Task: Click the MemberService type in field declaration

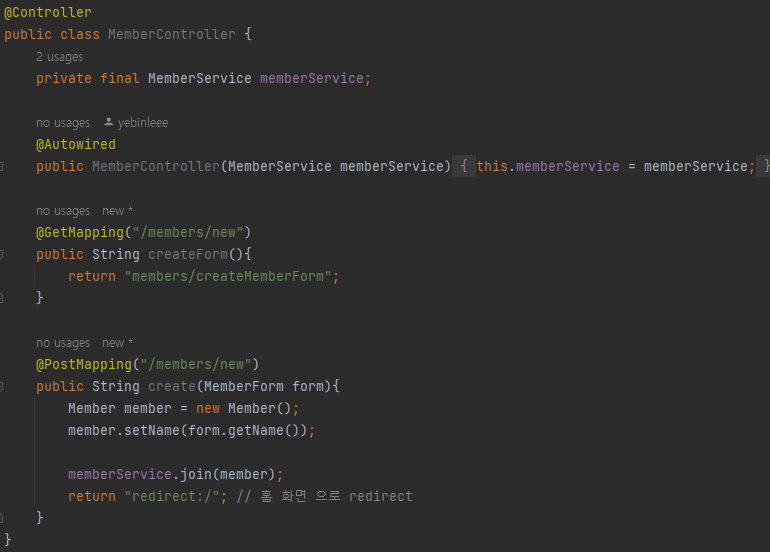Action: pos(199,79)
